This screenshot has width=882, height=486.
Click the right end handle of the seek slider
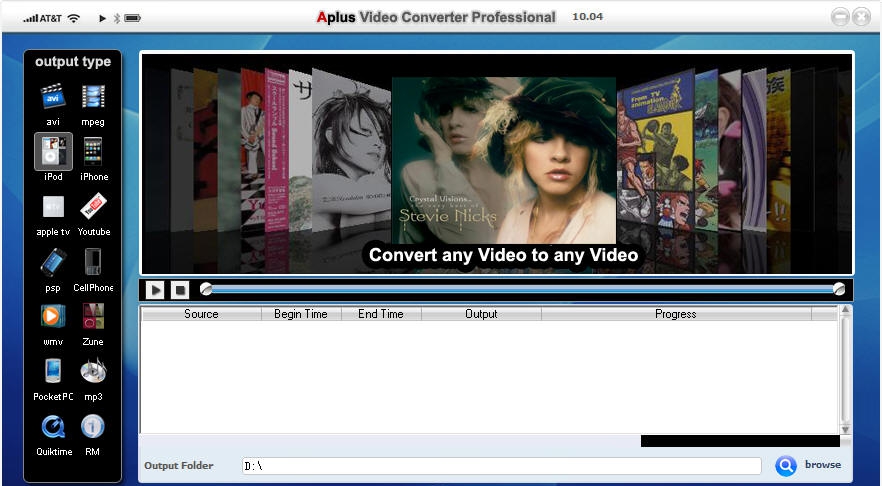tap(839, 289)
